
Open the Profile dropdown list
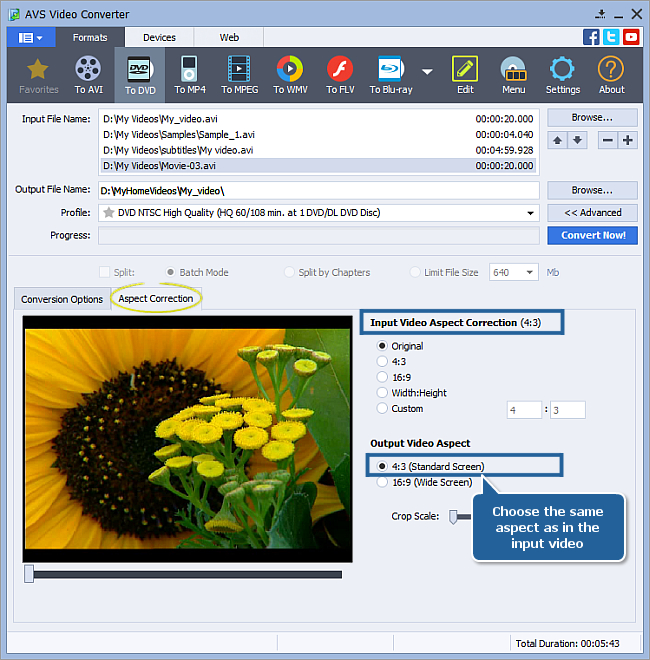click(x=530, y=213)
